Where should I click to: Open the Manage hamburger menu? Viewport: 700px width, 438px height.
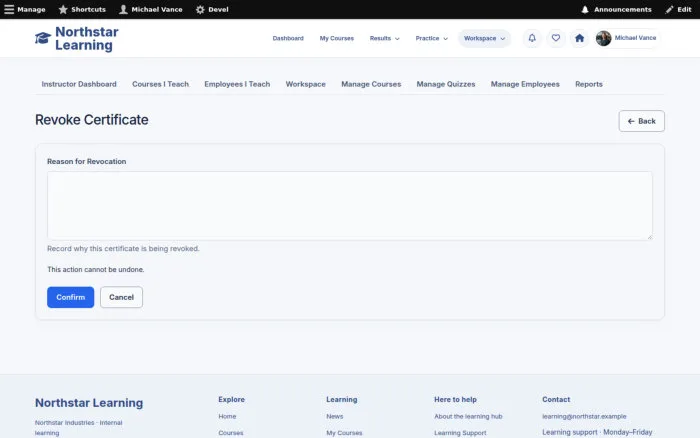pyautogui.click(x=25, y=9)
